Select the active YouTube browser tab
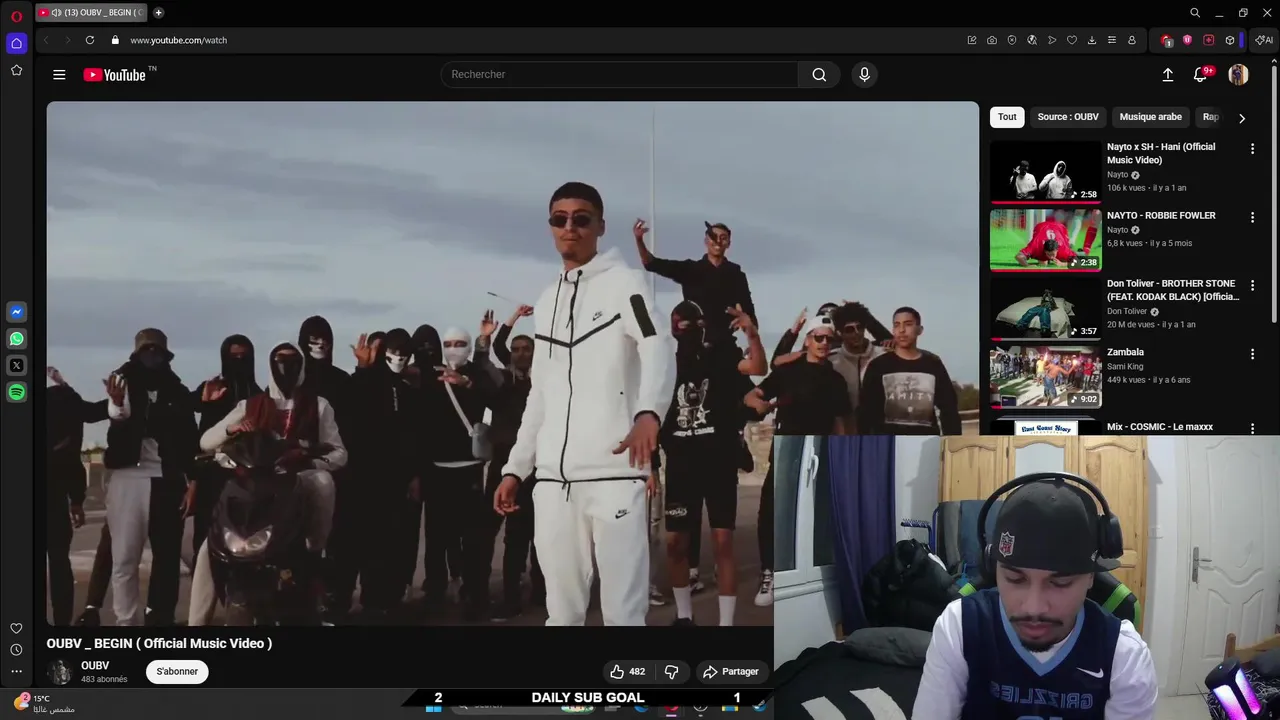Viewport: 1280px width, 720px height. (x=91, y=13)
